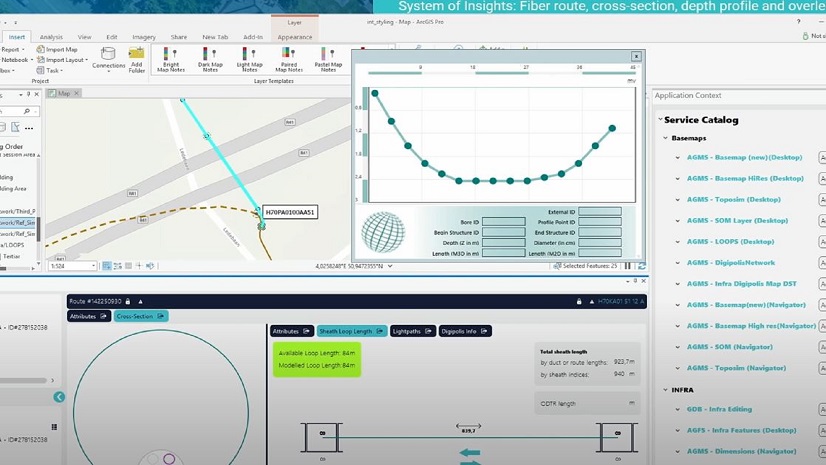
Task: Open Attributes tab beside Sheath Loop Length
Action: (x=292, y=331)
